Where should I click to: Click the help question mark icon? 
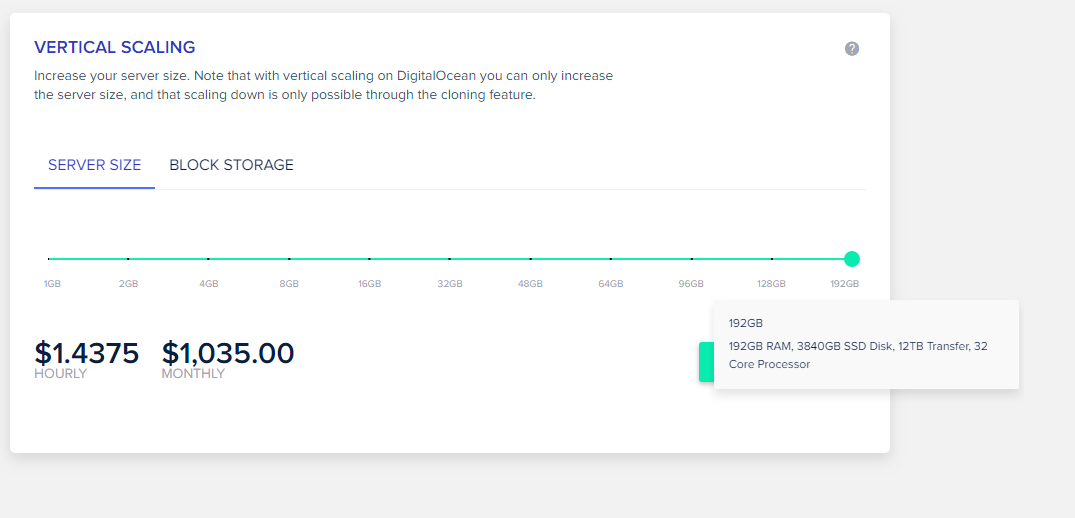pyautogui.click(x=852, y=49)
